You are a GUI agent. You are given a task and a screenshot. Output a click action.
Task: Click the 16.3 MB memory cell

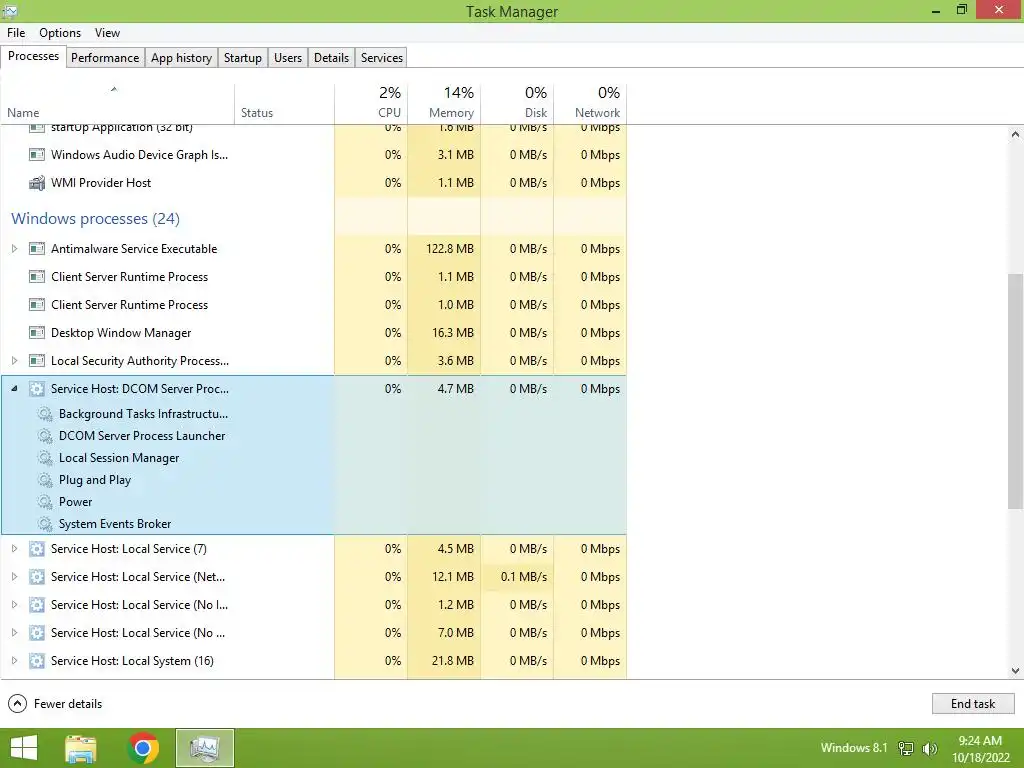tap(444, 333)
